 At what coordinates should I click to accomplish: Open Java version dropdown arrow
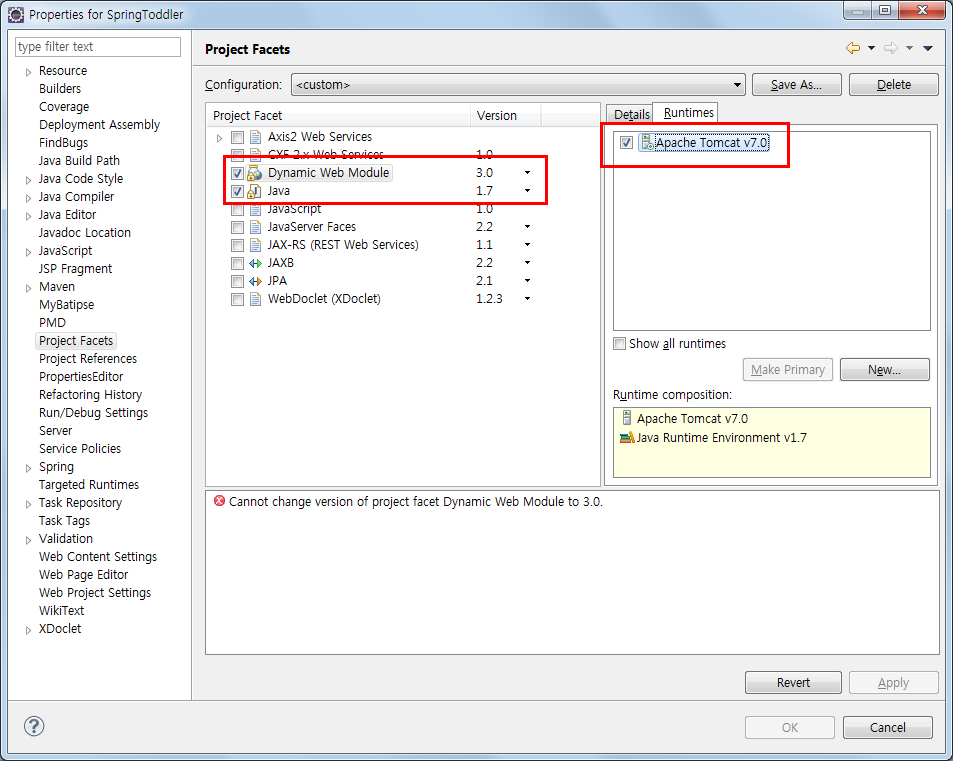coord(527,191)
